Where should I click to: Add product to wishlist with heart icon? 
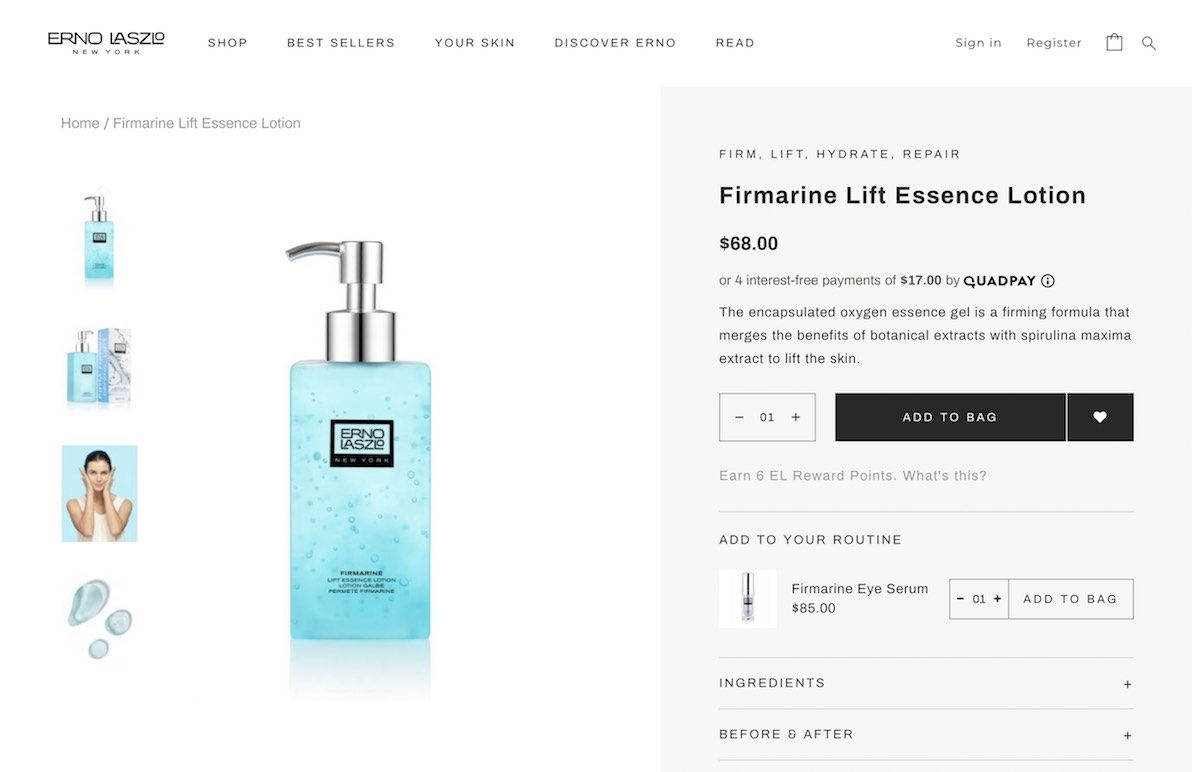pyautogui.click(x=1100, y=417)
